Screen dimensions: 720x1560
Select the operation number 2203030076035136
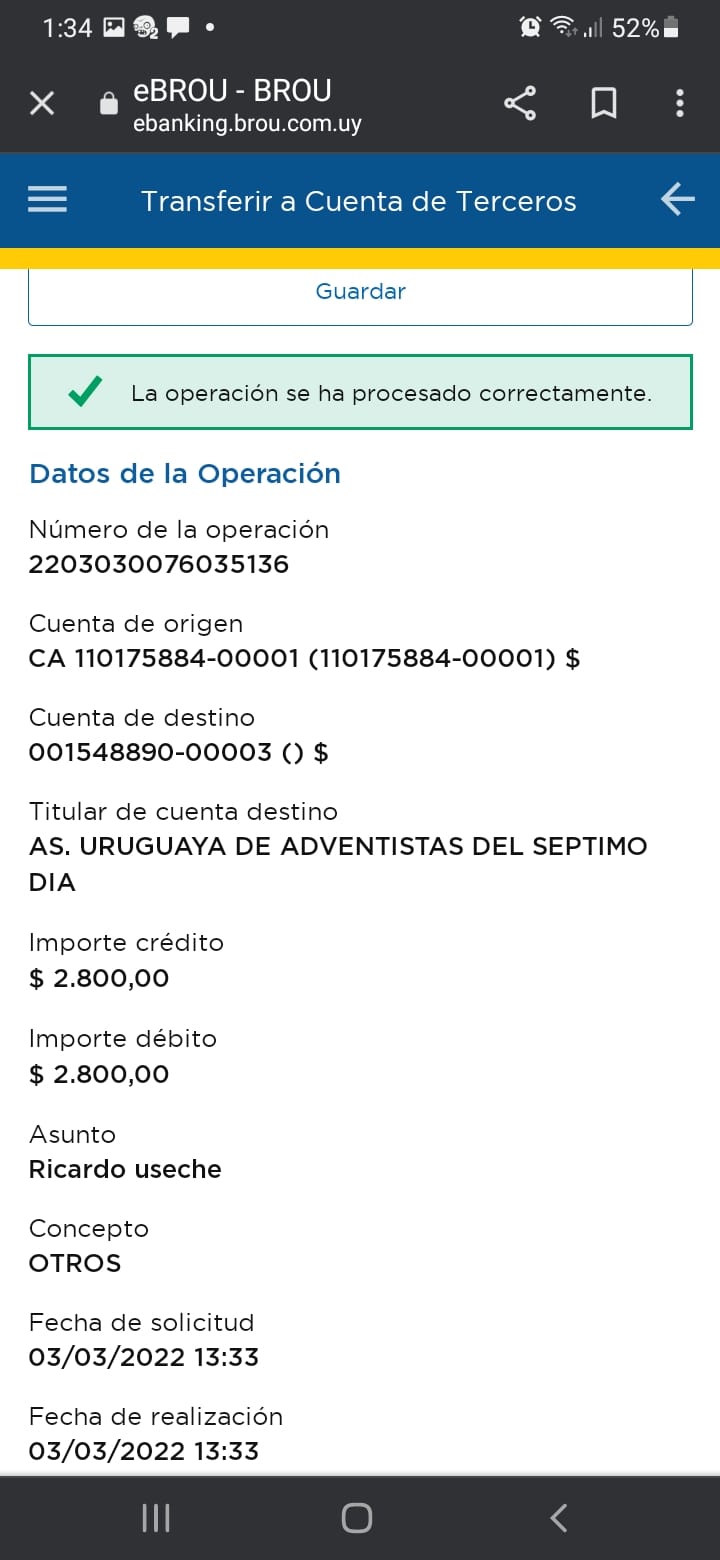point(159,564)
